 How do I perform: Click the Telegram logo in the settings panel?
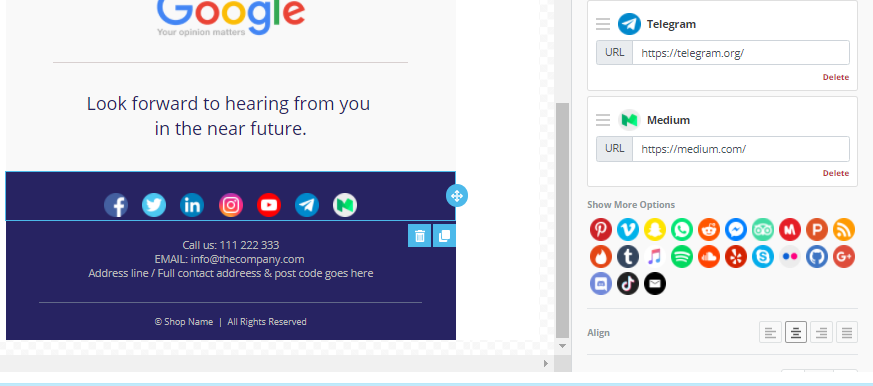click(629, 24)
